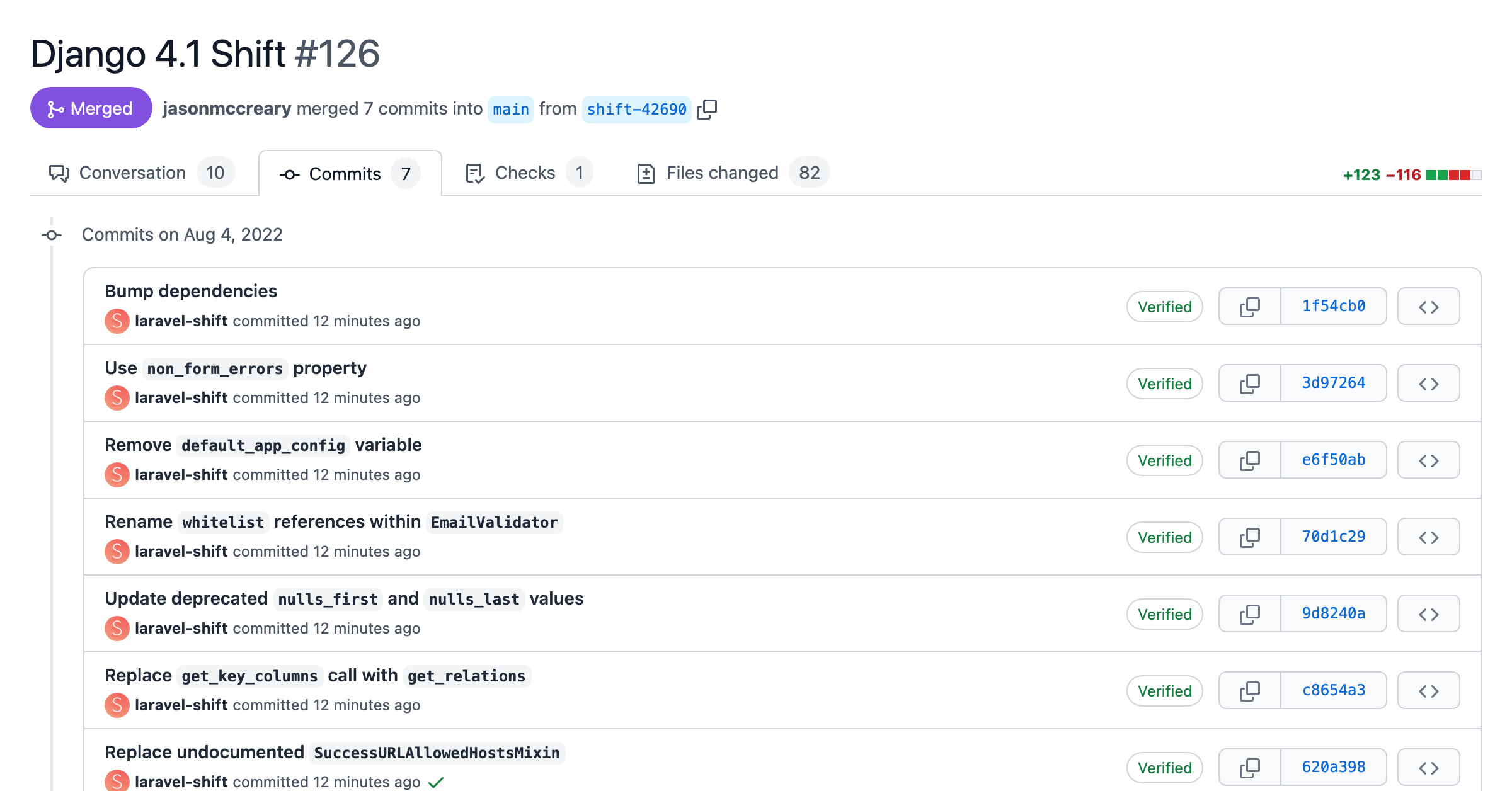Copy full SHA for commit c8654a3
The image size is (1512, 791).
pyautogui.click(x=1249, y=691)
